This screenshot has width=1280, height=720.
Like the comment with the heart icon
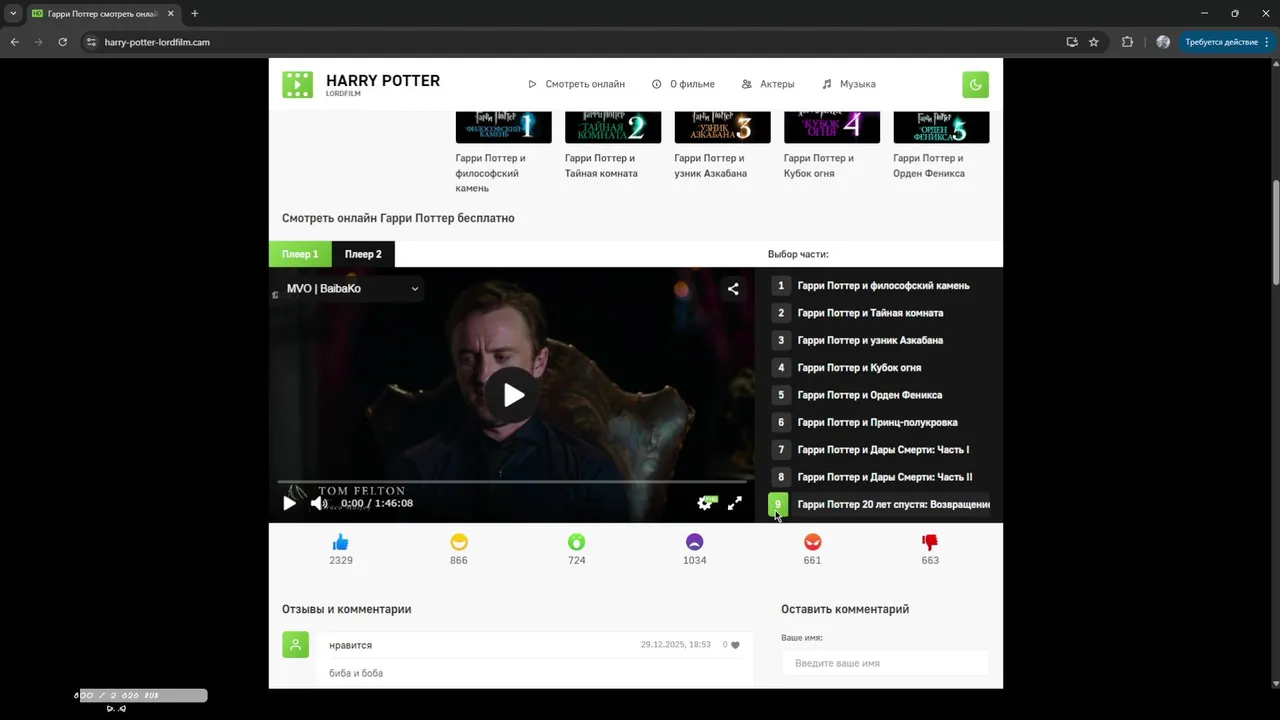click(735, 645)
